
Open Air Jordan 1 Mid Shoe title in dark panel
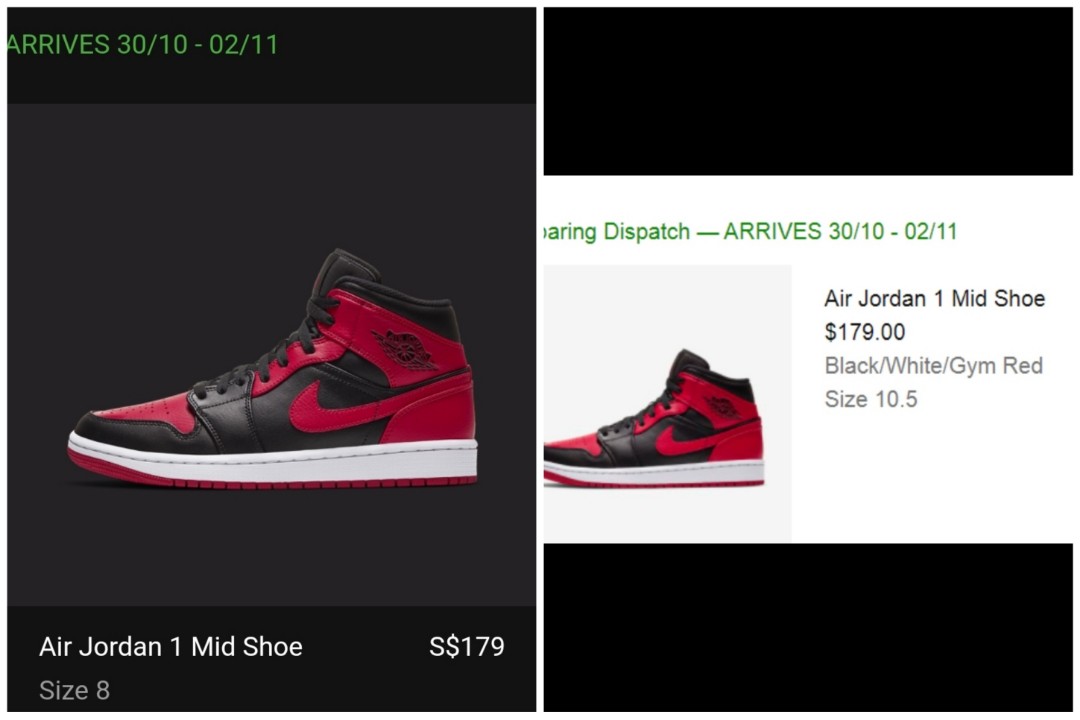coord(171,647)
